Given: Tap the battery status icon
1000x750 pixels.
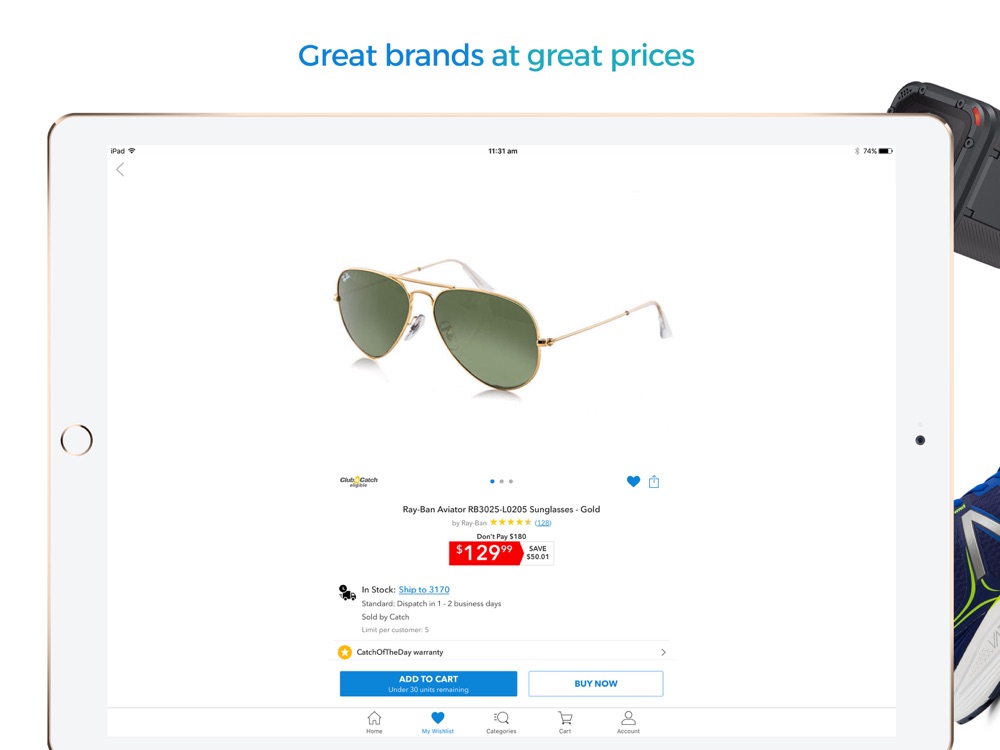Looking at the screenshot, I should [886, 151].
